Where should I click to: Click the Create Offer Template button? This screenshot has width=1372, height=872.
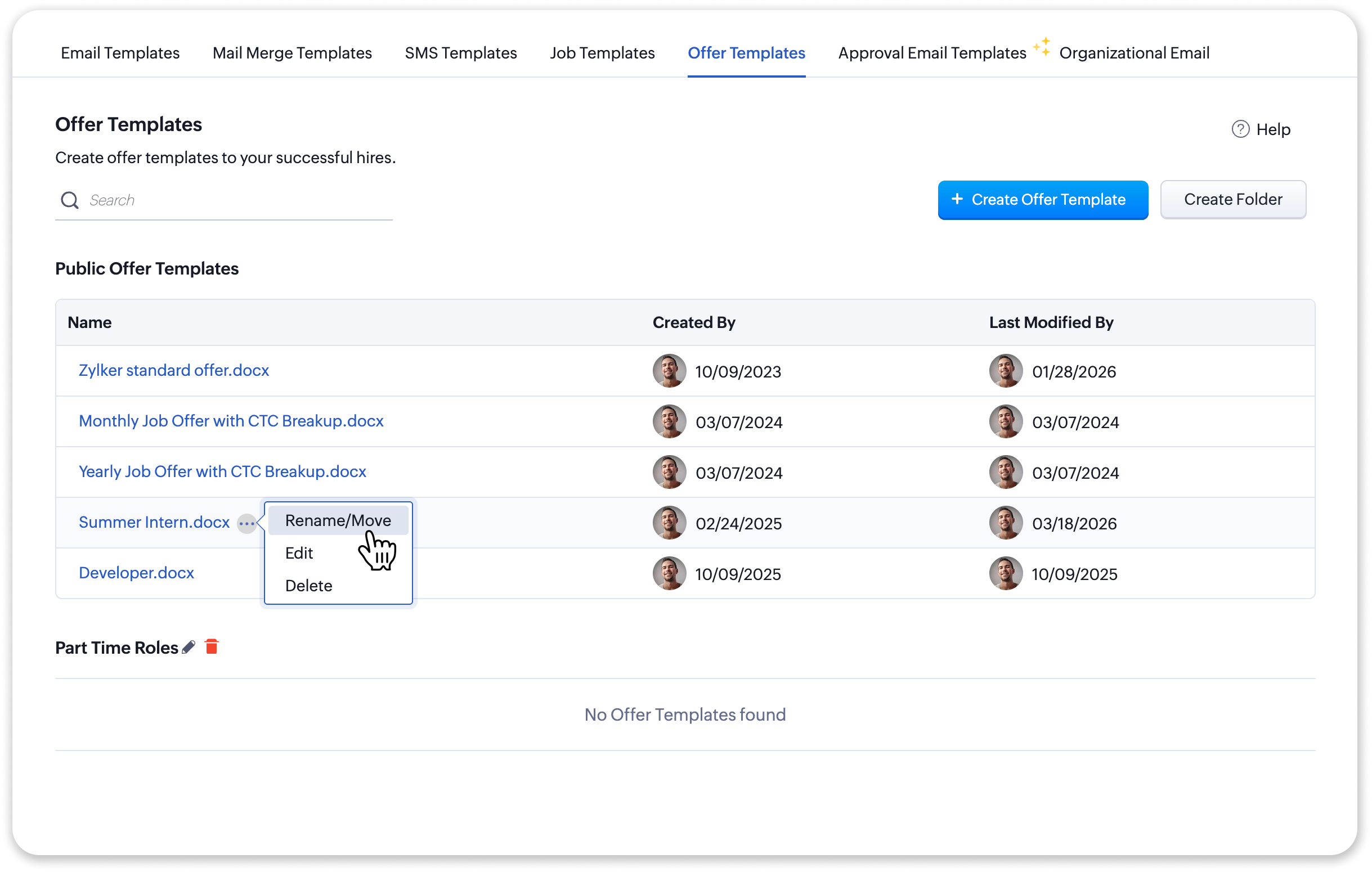[x=1042, y=199]
